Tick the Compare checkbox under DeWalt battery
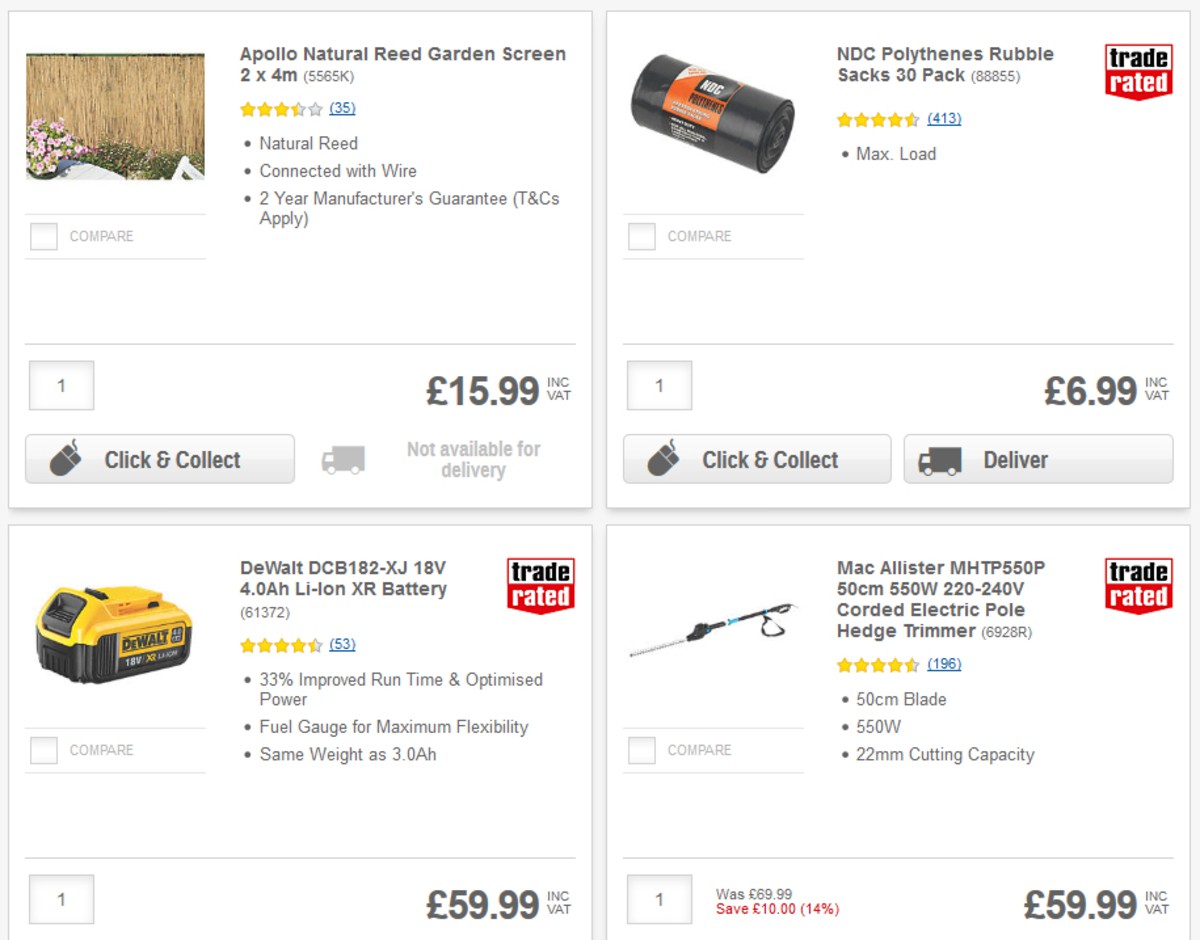Viewport: 1200px width, 940px height. point(42,750)
